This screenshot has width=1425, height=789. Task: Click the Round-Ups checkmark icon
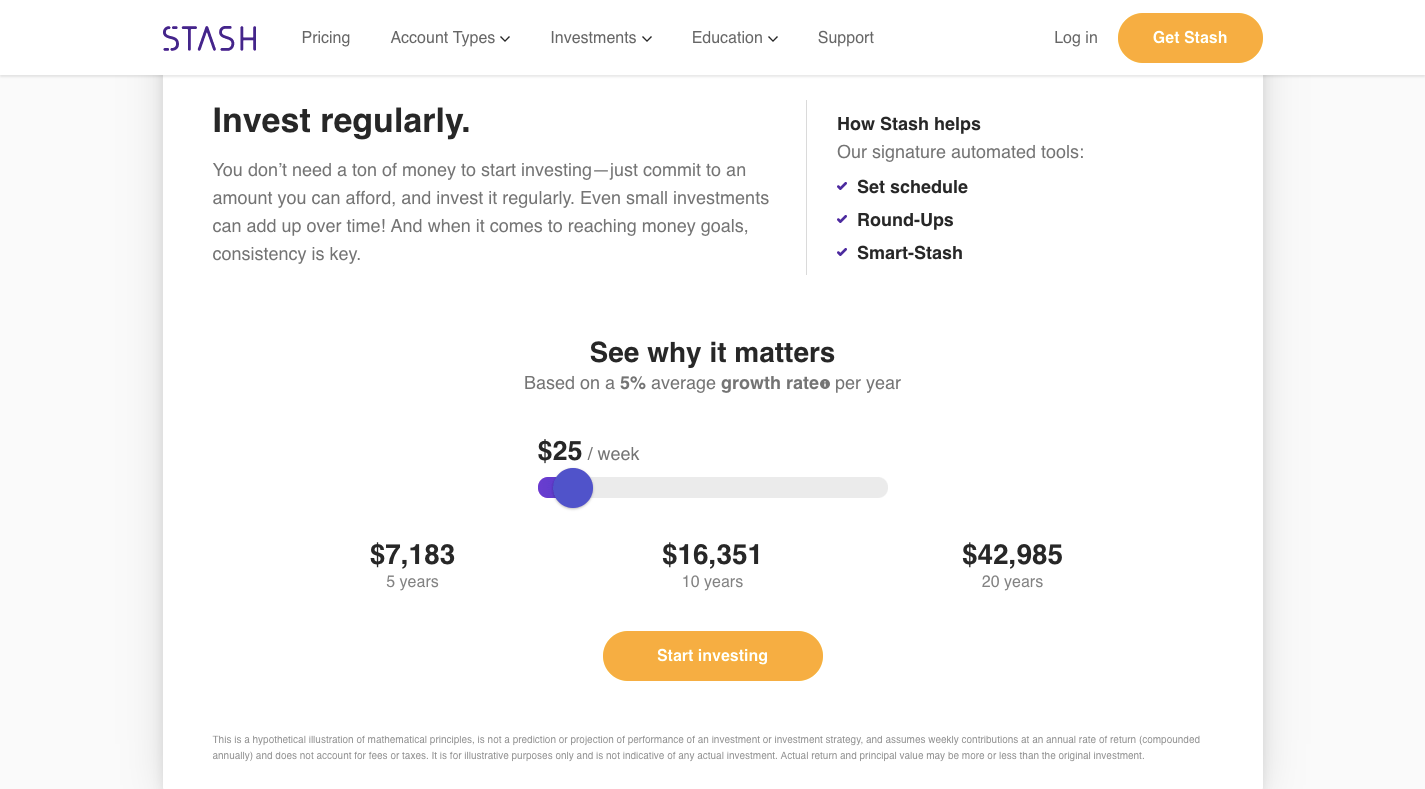[842, 219]
